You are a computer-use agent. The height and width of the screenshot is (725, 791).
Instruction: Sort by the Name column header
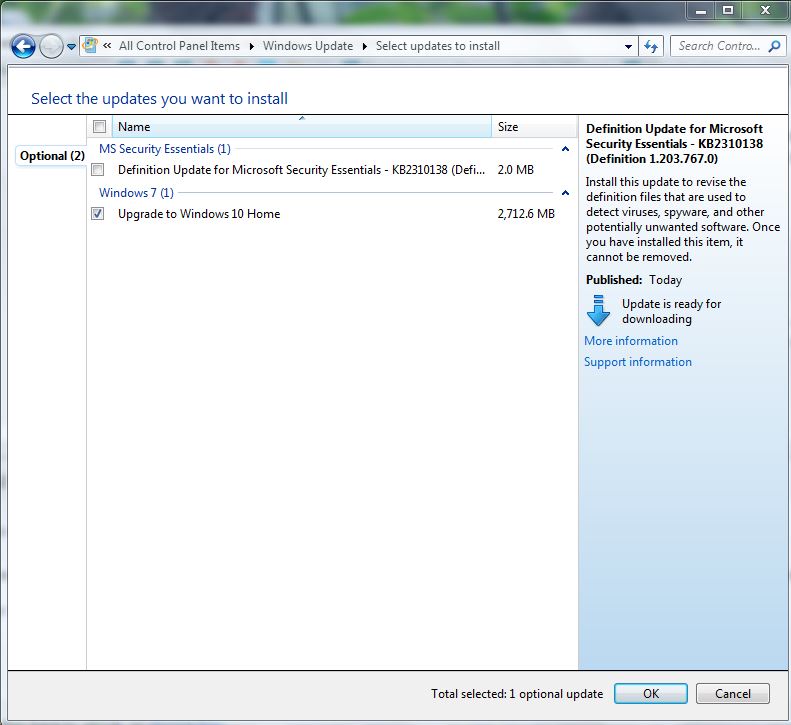click(302, 127)
